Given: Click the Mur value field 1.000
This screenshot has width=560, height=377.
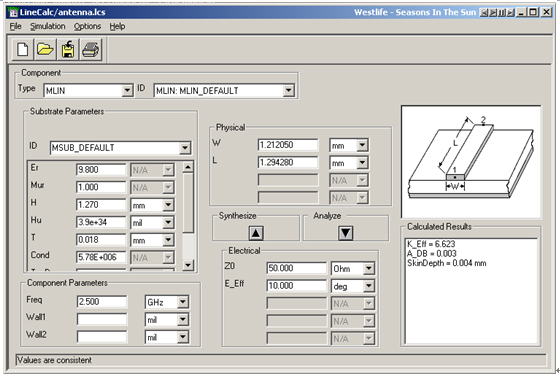Looking at the screenshot, I should point(101,187).
